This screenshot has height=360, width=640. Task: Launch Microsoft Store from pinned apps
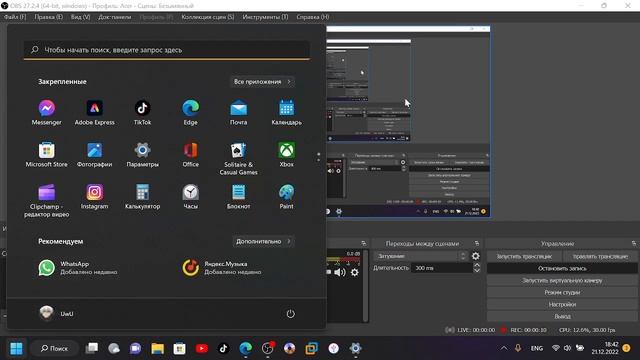click(x=47, y=155)
